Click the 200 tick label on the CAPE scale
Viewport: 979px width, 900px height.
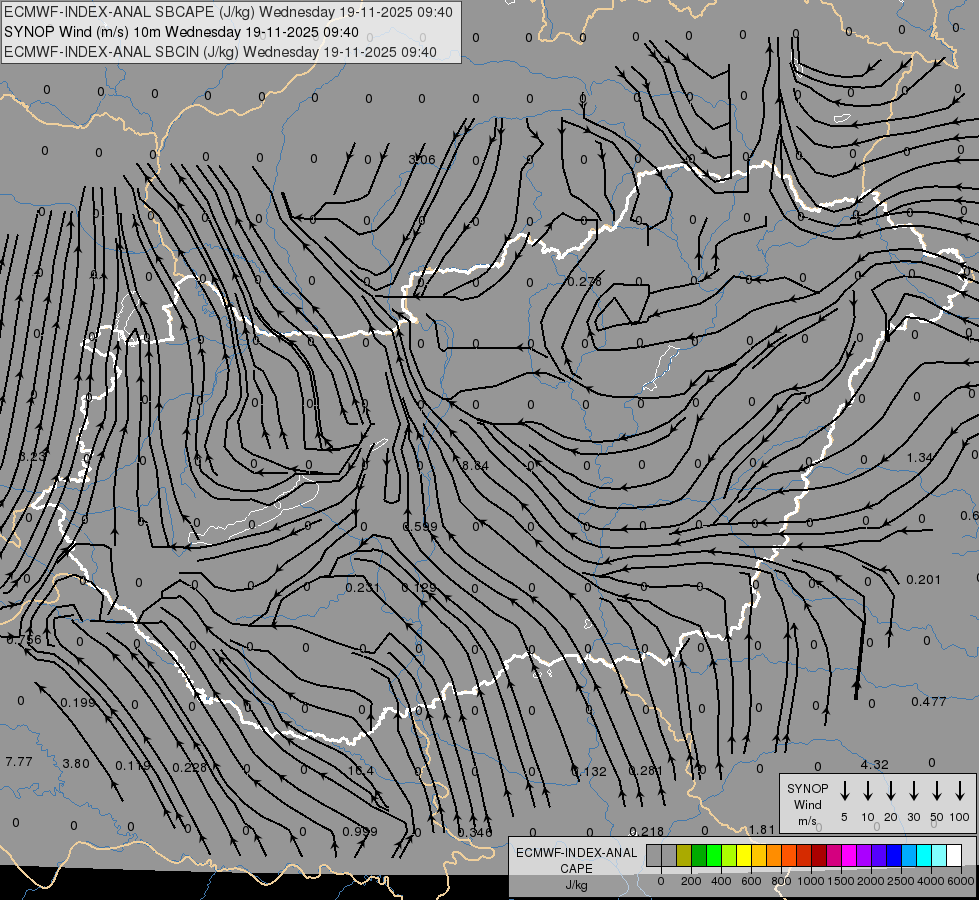pyautogui.click(x=691, y=881)
